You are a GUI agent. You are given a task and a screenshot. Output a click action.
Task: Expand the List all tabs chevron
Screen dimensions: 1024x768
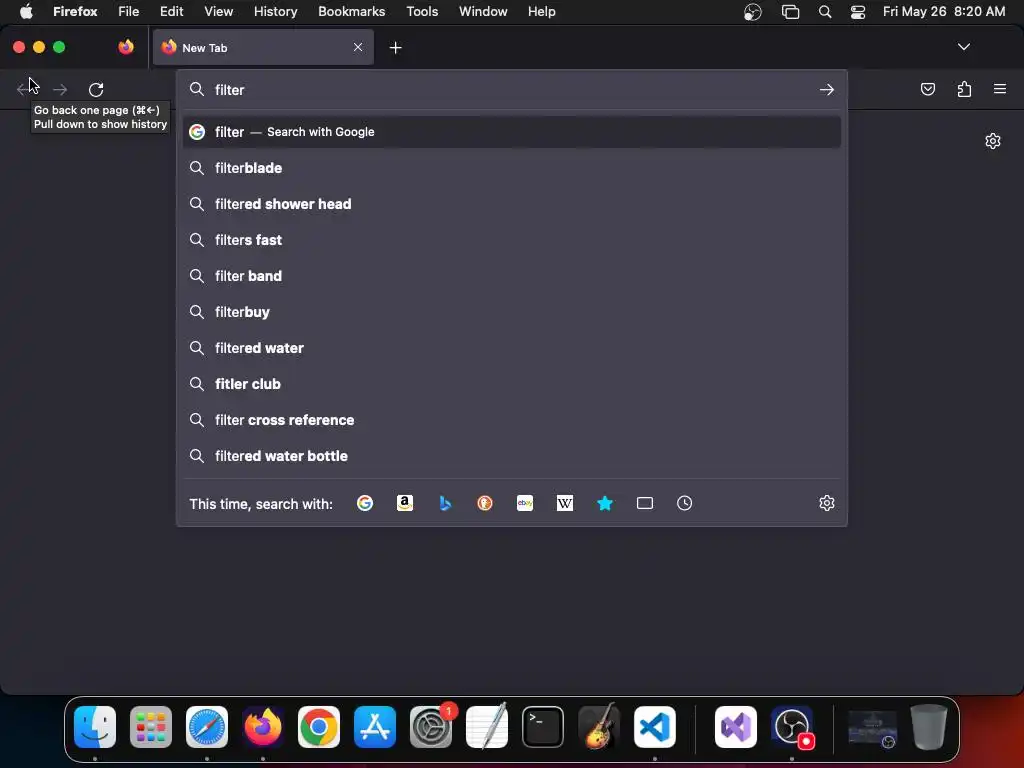(x=964, y=47)
